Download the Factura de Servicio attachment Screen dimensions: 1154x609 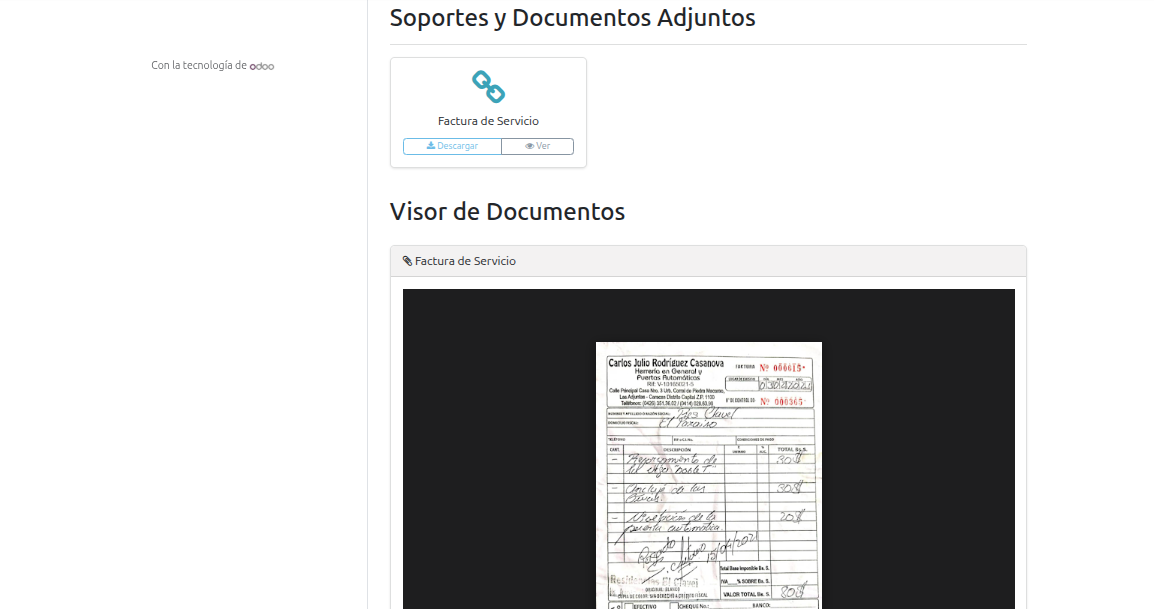452,146
